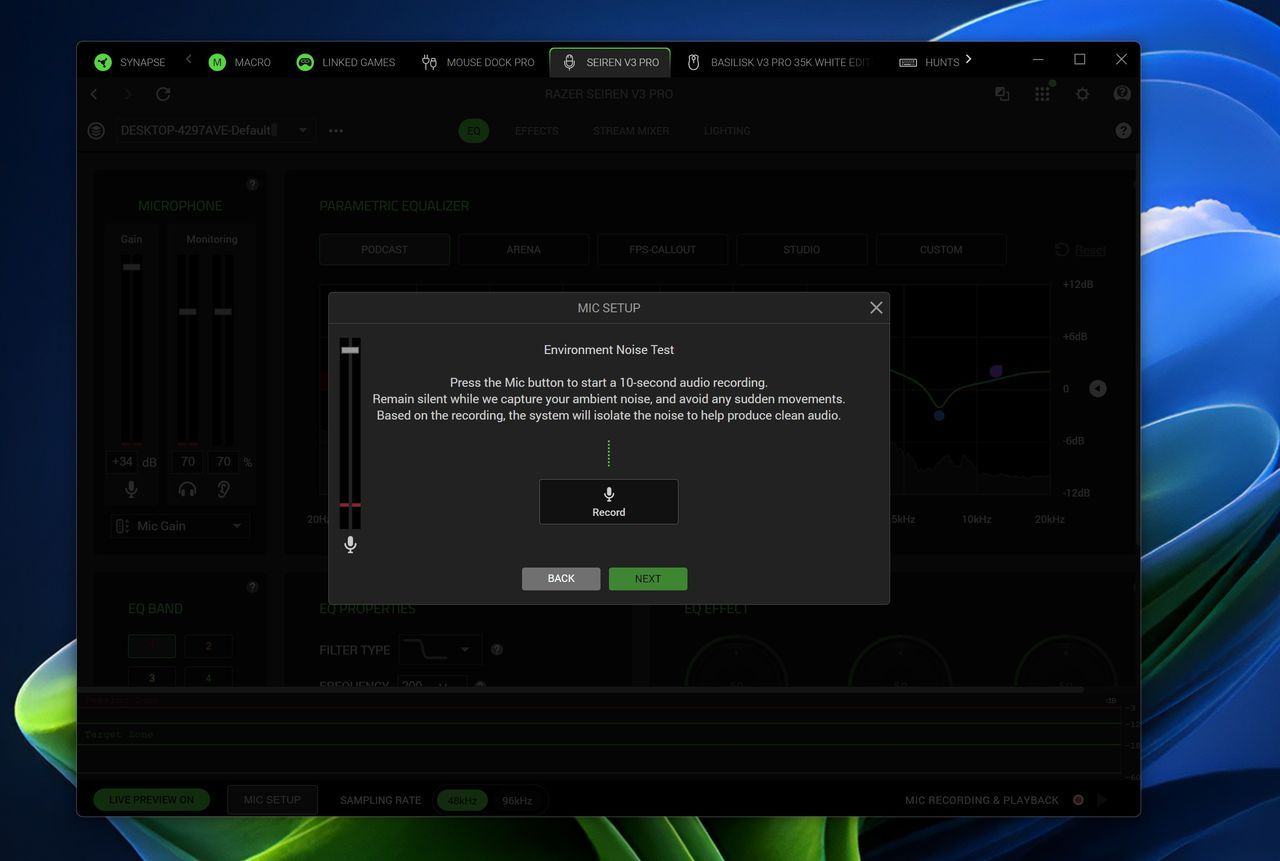Expand DESKTOP-4297AVE-Default profile dropdown
The image size is (1280, 861).
tap(215, 131)
